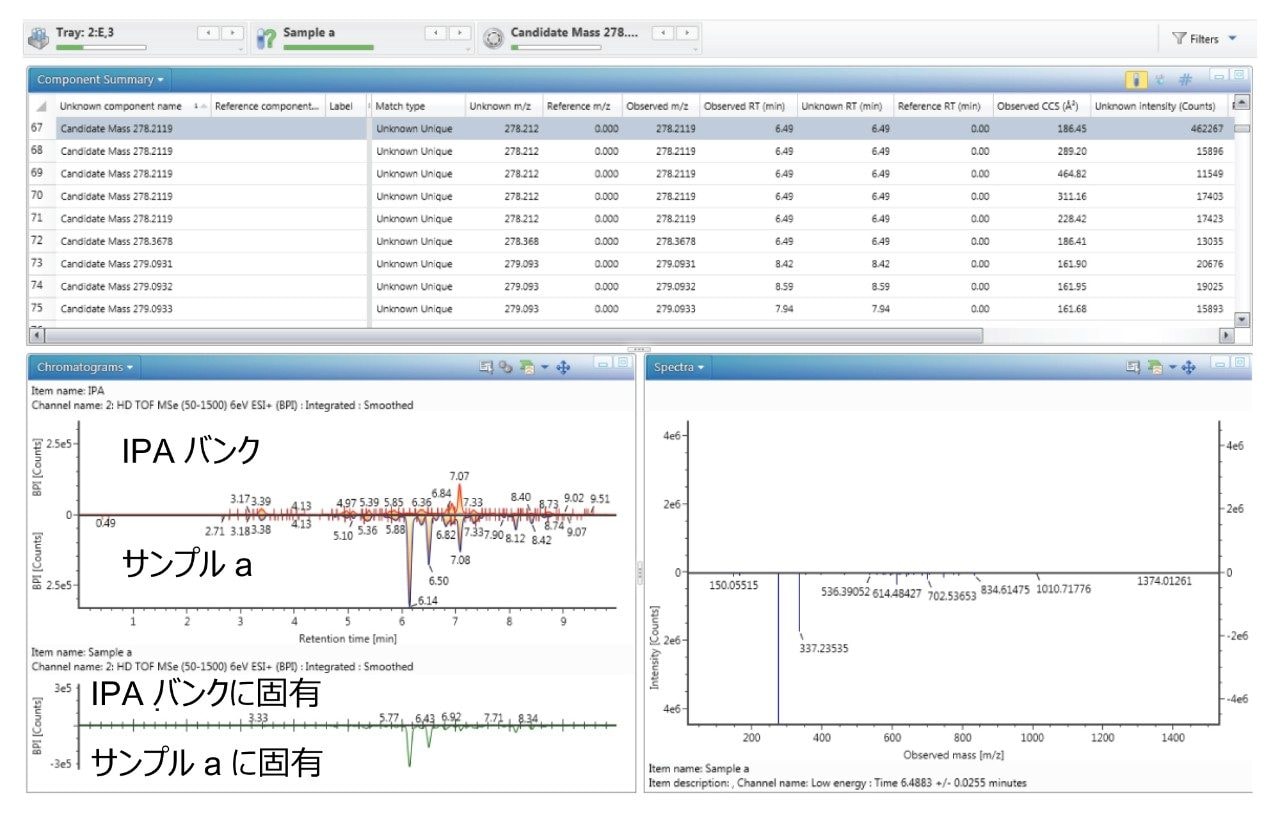Click the Filters funnel icon
Viewport: 1280px width, 814px height.
[1179, 38]
